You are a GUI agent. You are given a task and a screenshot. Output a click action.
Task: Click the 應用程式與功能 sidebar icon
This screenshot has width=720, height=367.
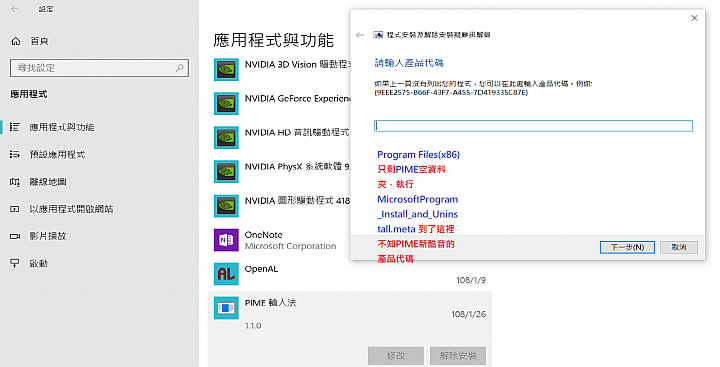pos(15,127)
